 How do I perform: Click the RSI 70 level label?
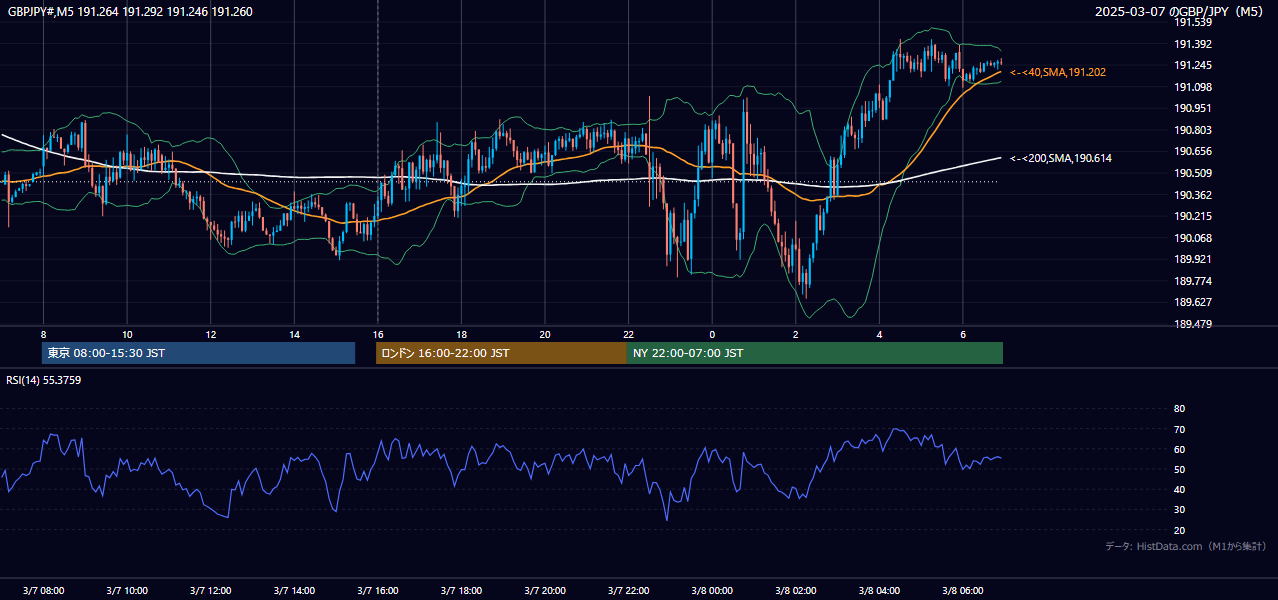(1179, 429)
